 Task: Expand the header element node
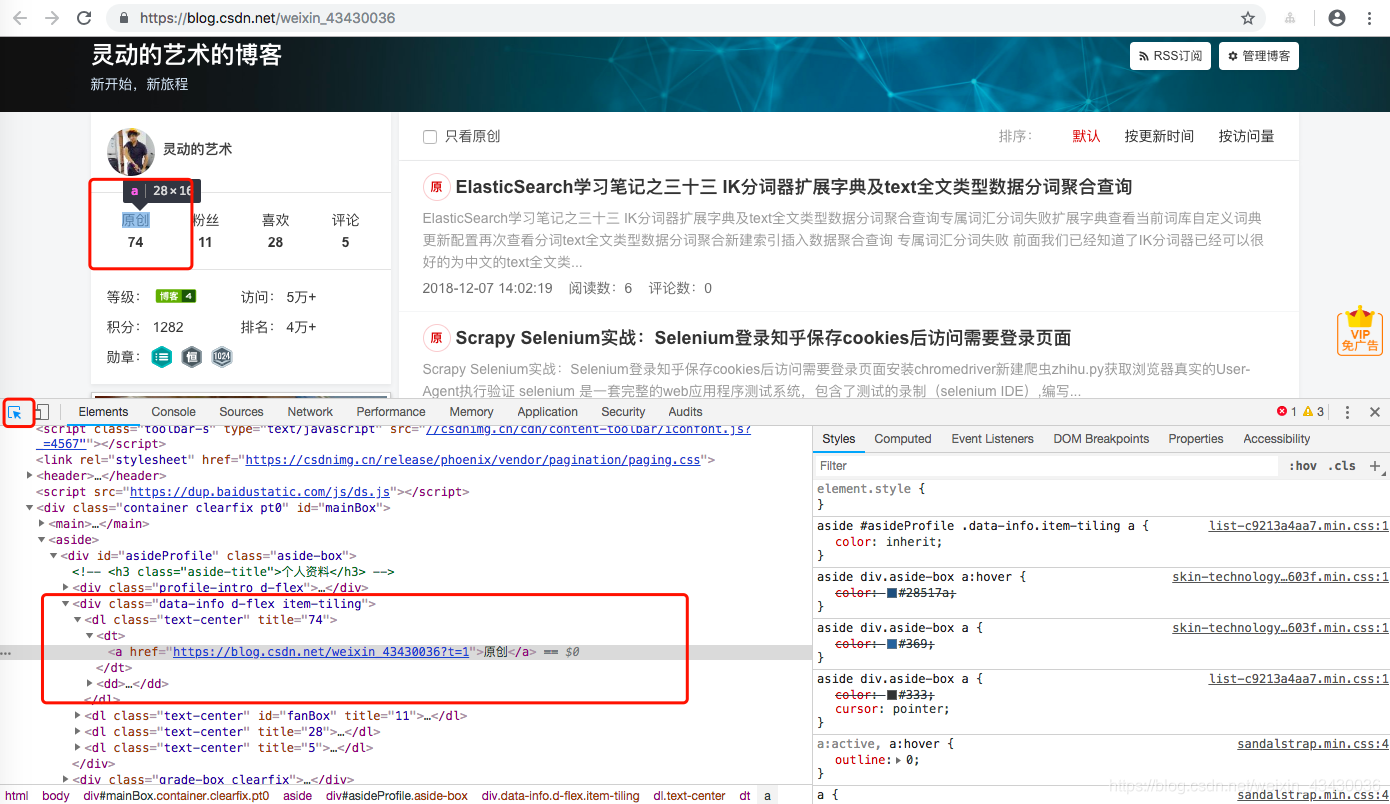tap(30, 476)
